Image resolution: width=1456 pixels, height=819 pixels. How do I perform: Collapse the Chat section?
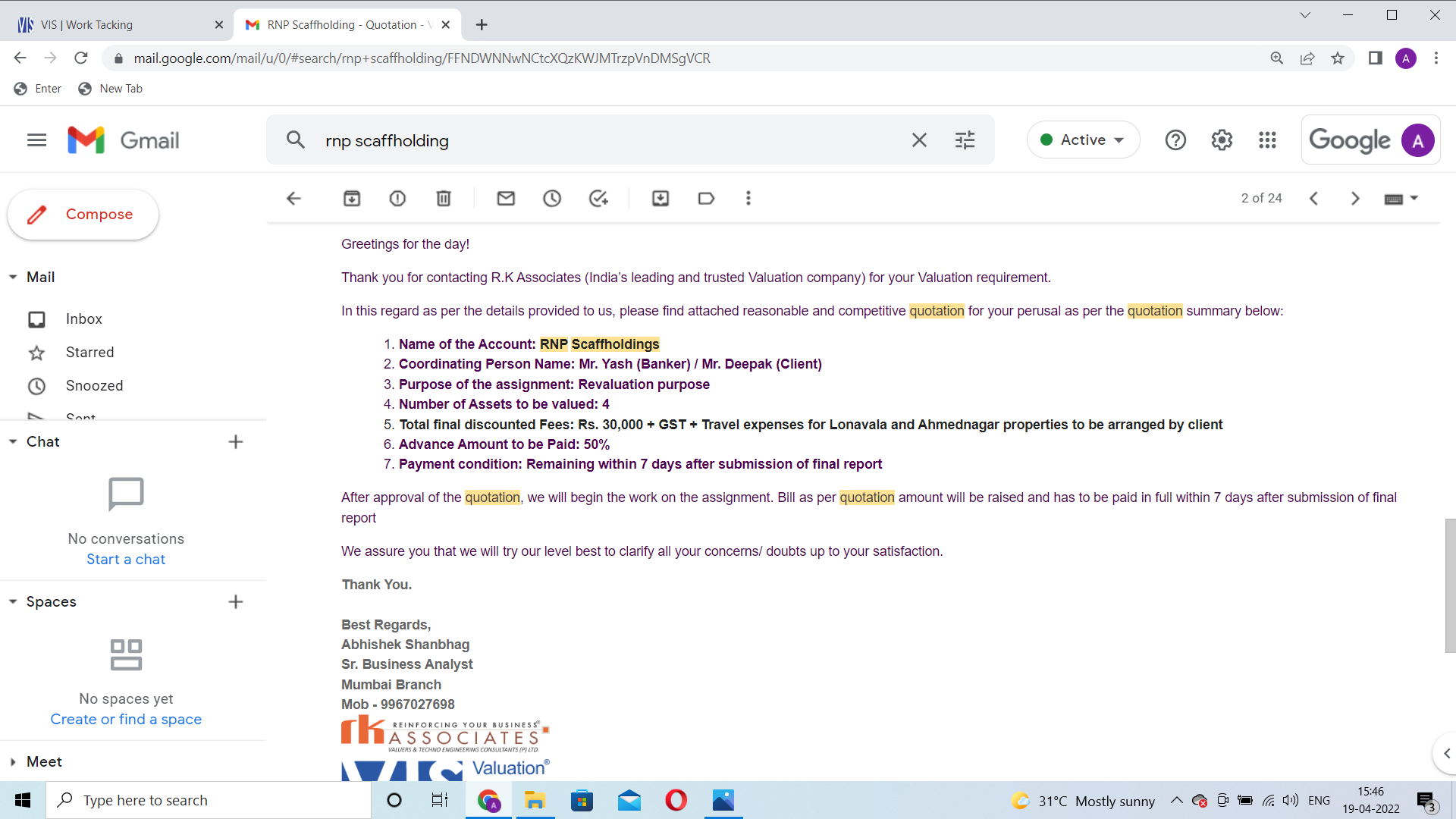pyautogui.click(x=13, y=442)
